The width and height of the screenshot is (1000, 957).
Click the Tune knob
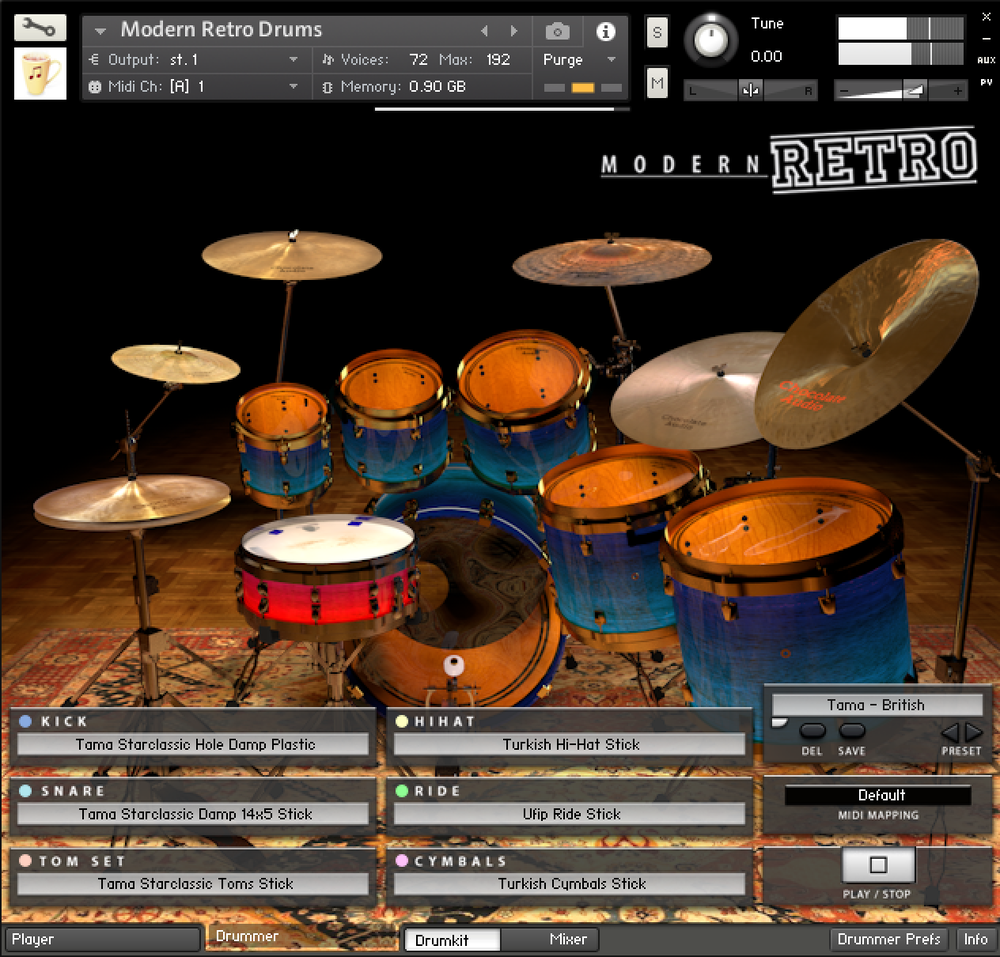tap(710, 40)
